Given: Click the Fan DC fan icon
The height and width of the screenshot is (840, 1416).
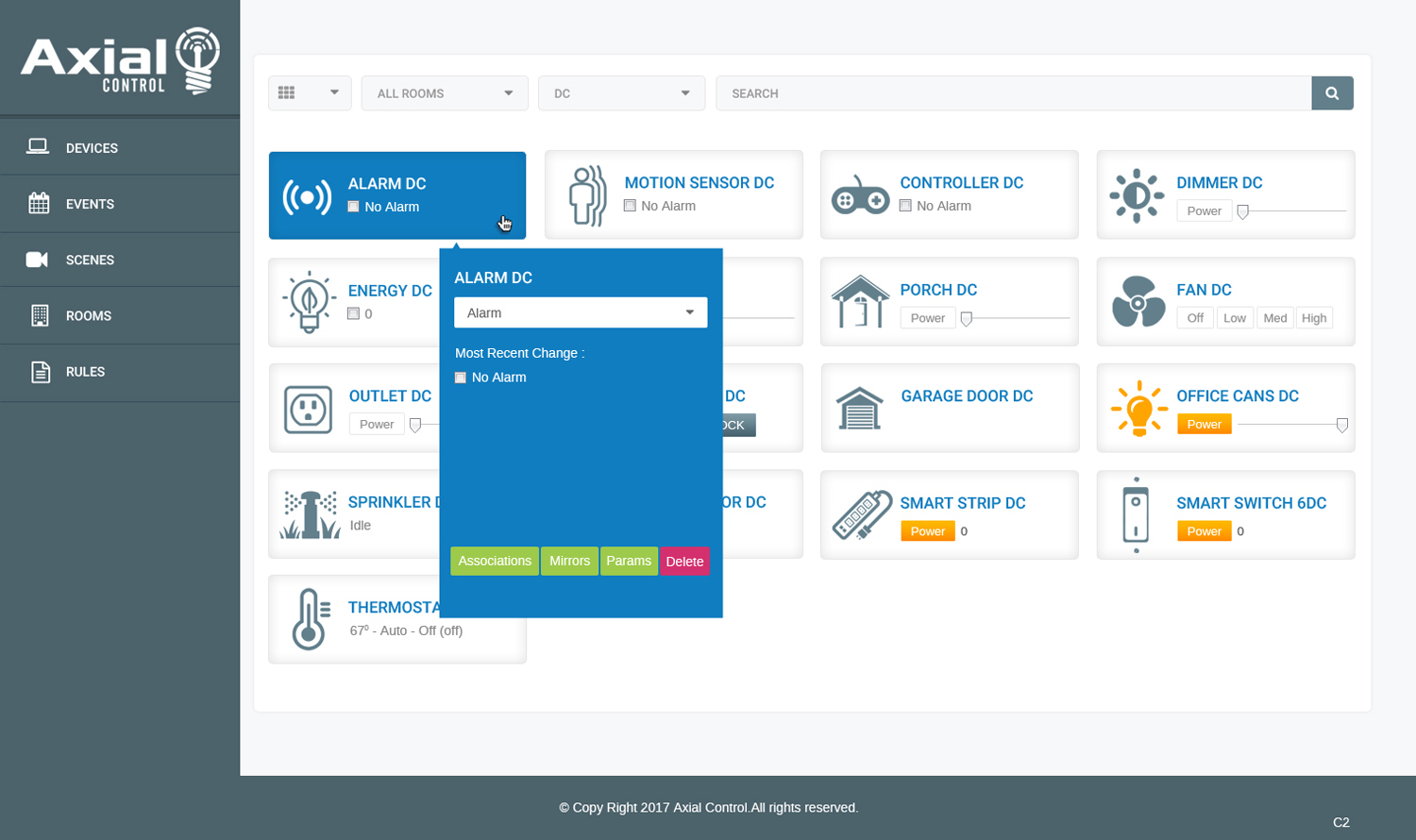Looking at the screenshot, I should (1138, 302).
